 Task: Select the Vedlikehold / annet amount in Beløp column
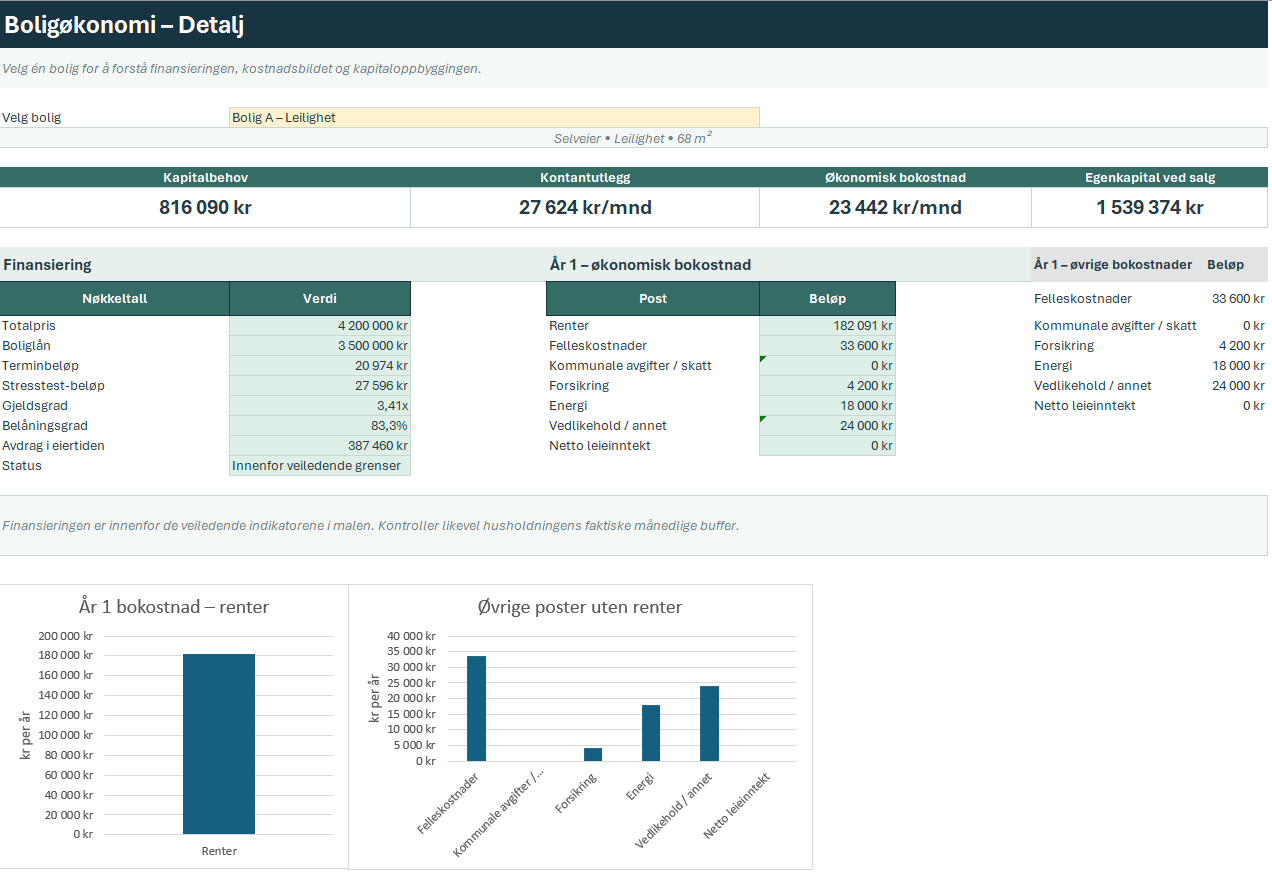point(827,426)
